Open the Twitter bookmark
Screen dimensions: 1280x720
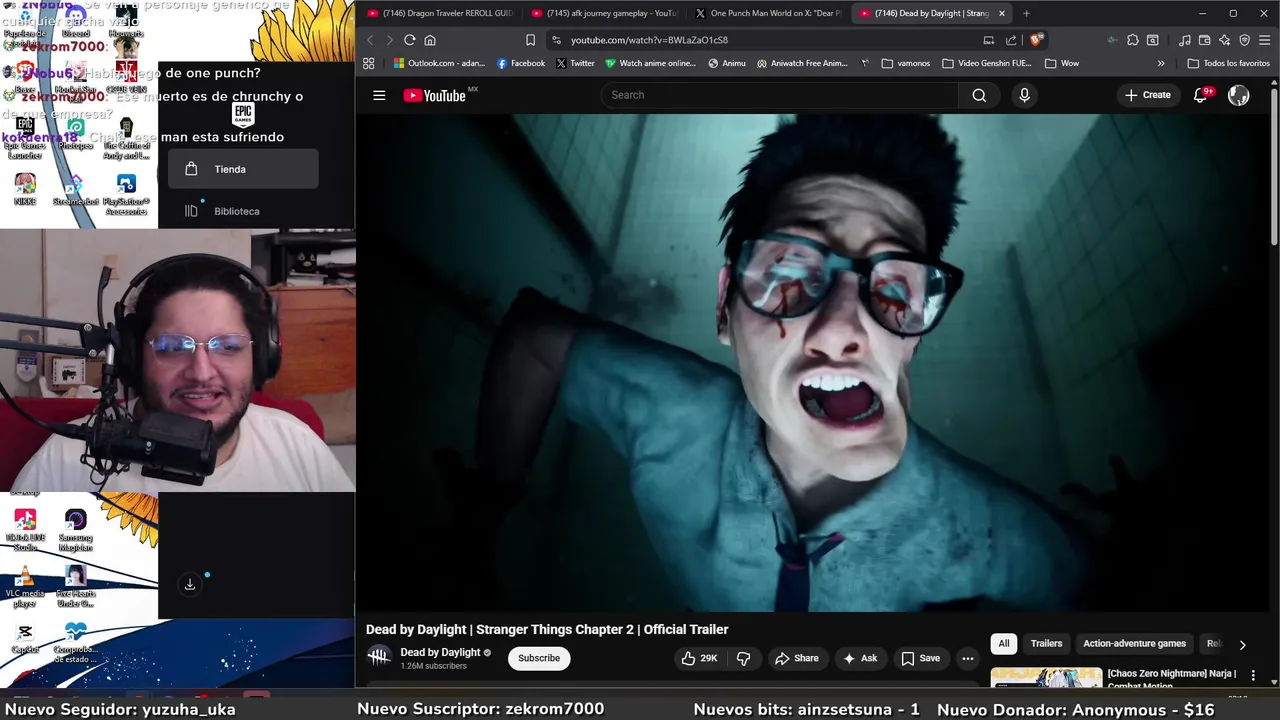point(575,63)
